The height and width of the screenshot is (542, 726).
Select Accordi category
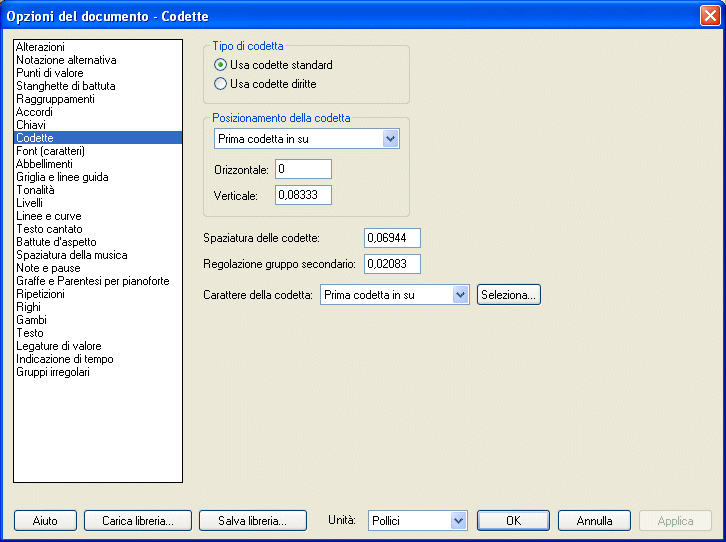[x=98, y=112]
